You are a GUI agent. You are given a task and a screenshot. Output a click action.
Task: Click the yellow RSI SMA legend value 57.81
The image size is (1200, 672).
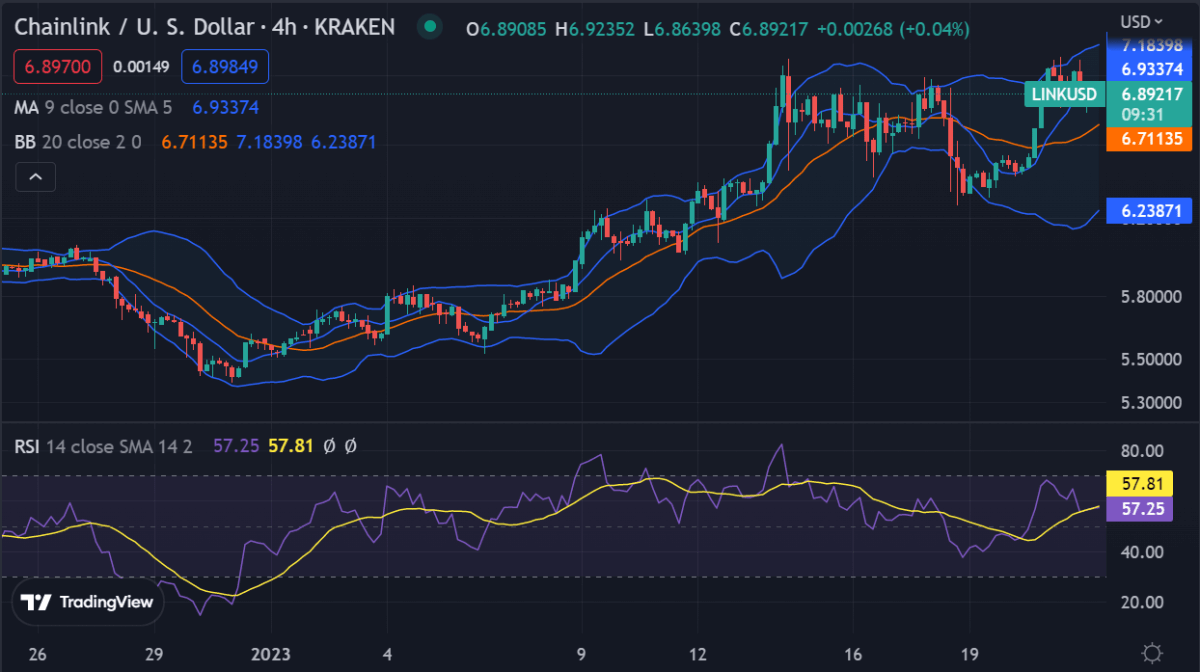[x=290, y=445]
